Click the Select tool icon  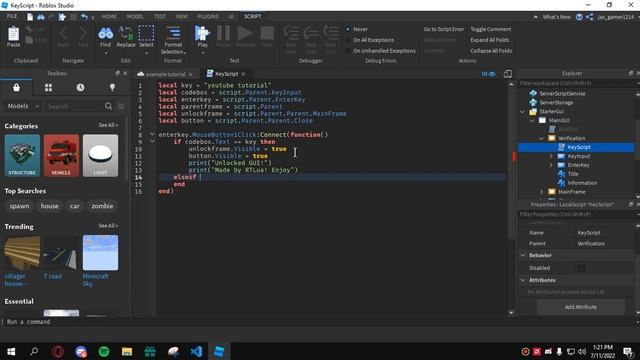click(146, 33)
